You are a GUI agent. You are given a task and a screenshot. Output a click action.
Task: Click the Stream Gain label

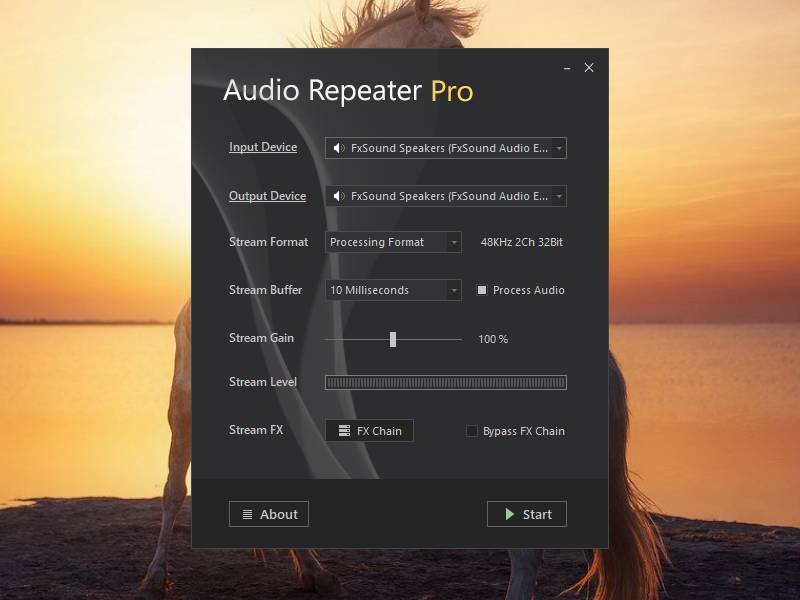click(261, 338)
